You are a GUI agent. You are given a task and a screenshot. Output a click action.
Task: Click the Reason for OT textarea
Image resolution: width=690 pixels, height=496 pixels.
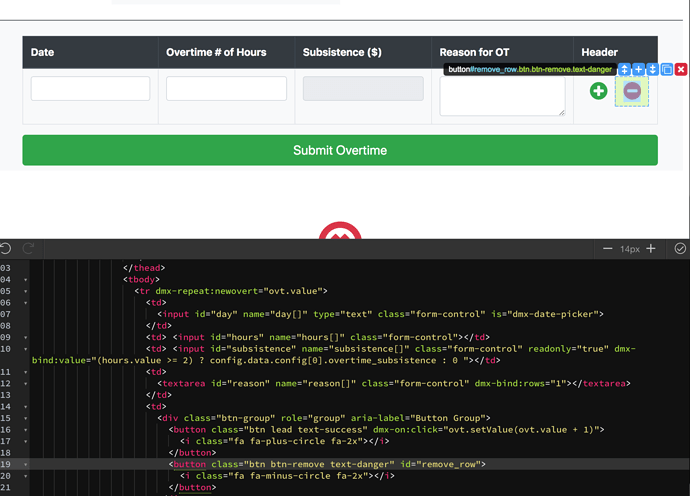tap(502, 96)
